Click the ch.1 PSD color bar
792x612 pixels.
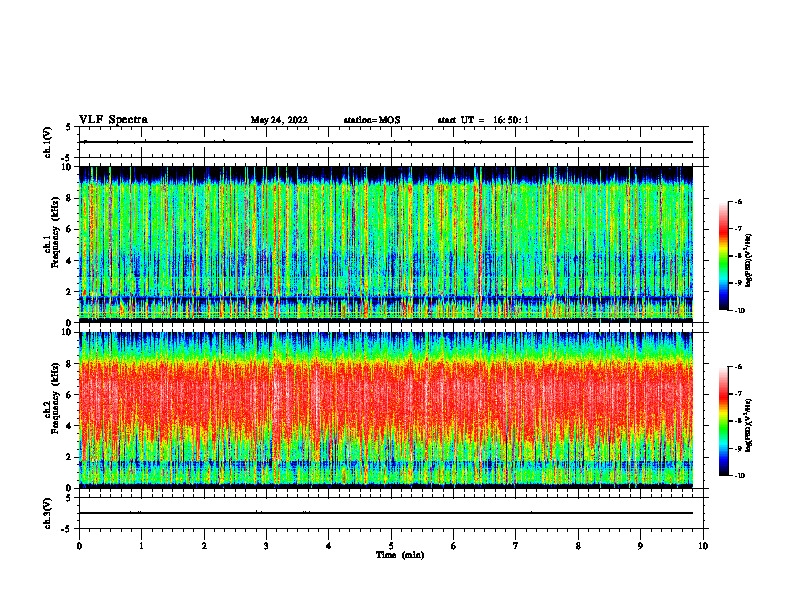pyautogui.click(x=724, y=256)
